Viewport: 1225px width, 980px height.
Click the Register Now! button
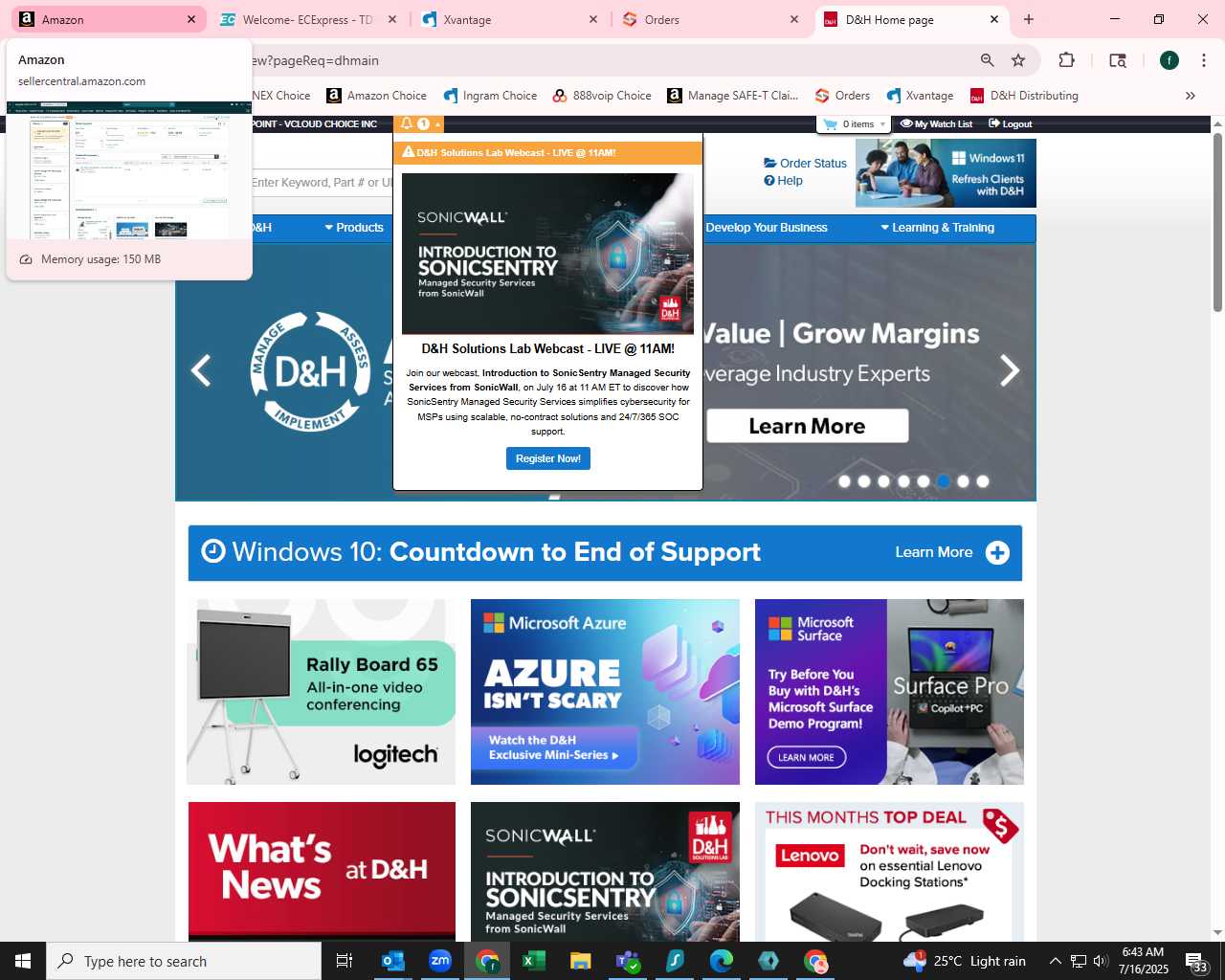tap(548, 458)
